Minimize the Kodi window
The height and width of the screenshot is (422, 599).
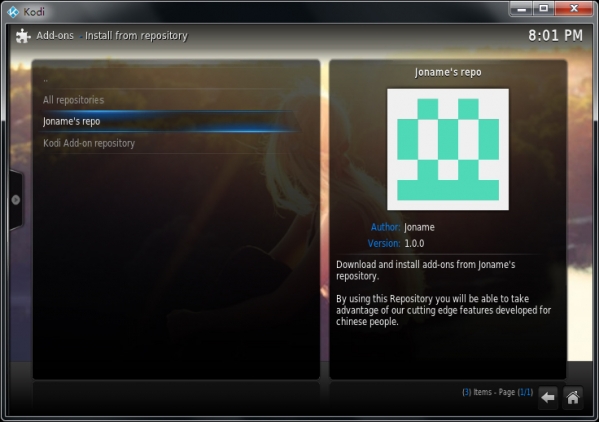coord(521,8)
